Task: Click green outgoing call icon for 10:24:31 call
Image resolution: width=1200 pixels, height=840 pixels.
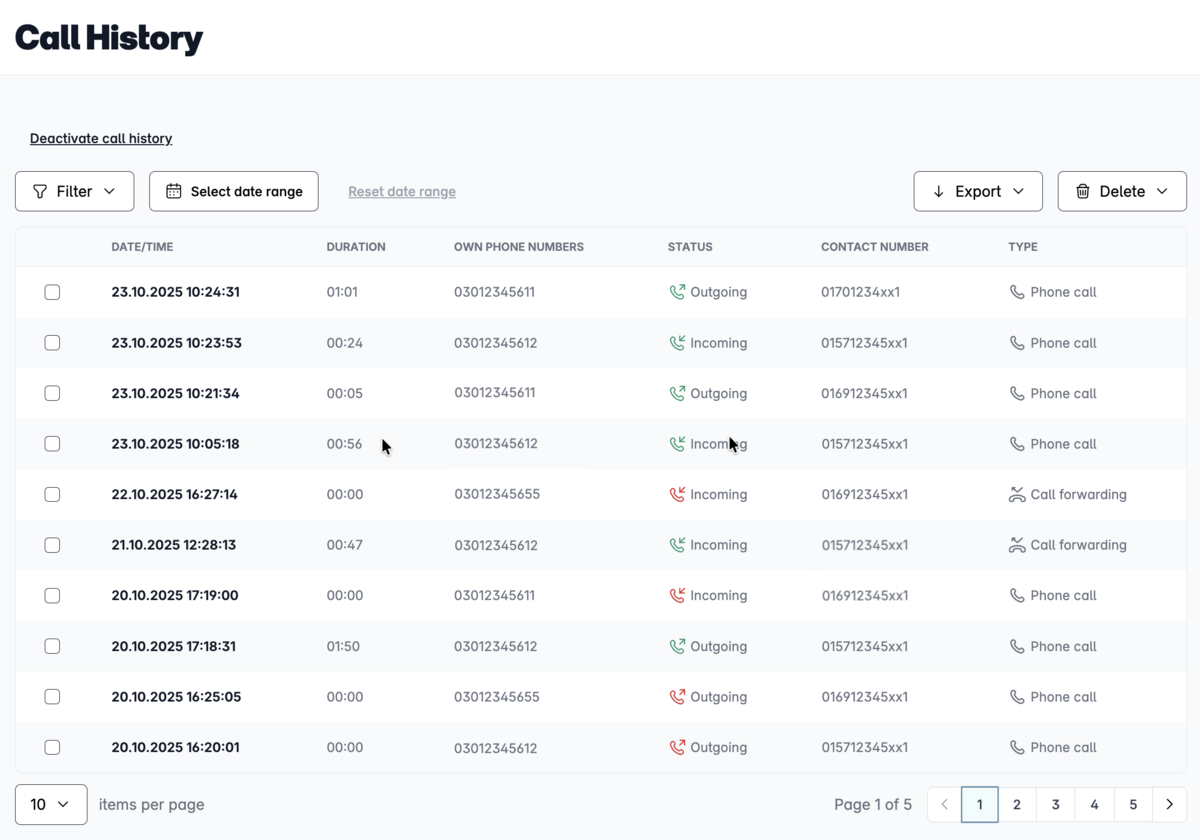Action: 677,292
